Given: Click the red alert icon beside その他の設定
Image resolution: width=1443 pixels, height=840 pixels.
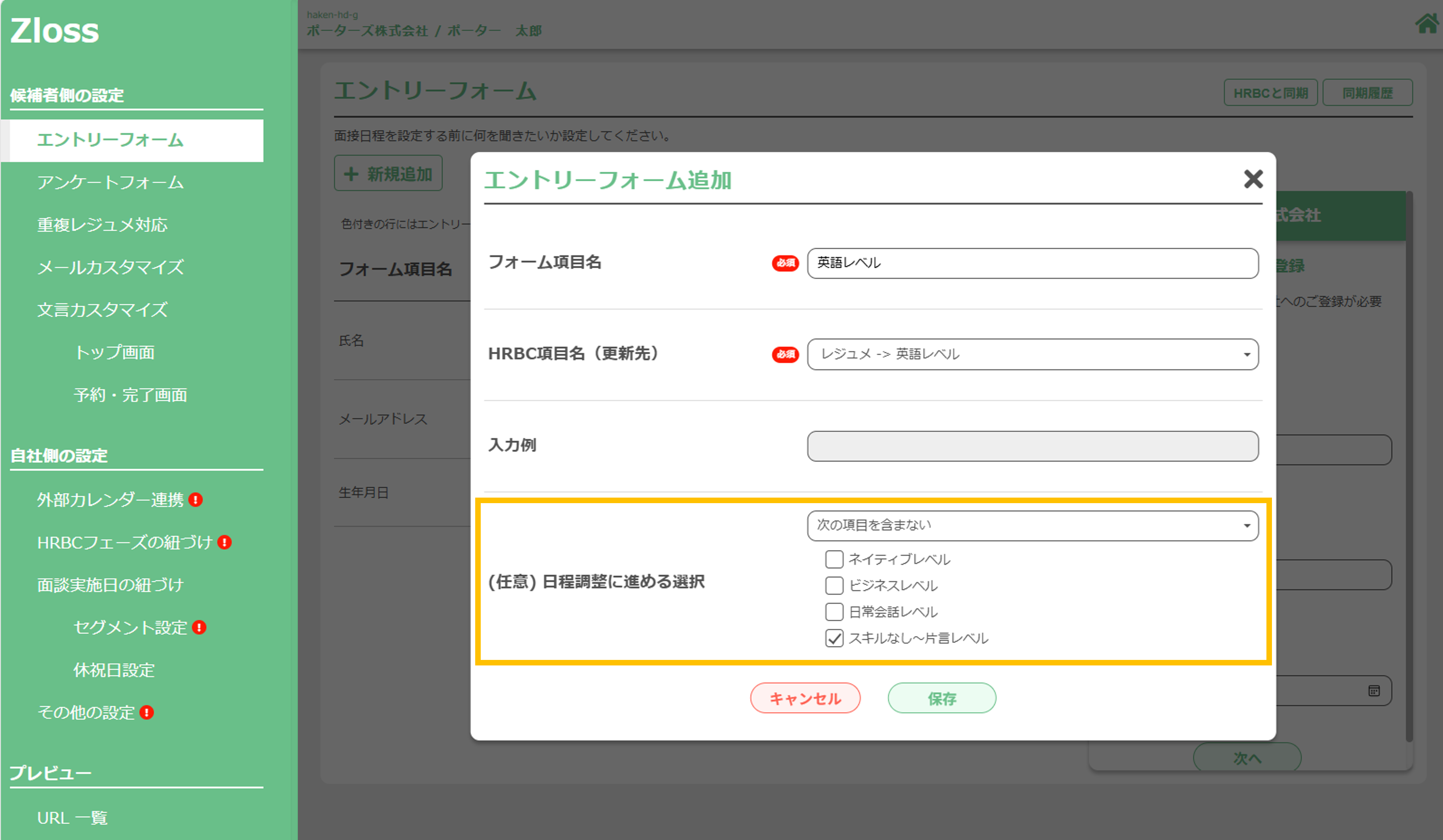Looking at the screenshot, I should 147,712.
